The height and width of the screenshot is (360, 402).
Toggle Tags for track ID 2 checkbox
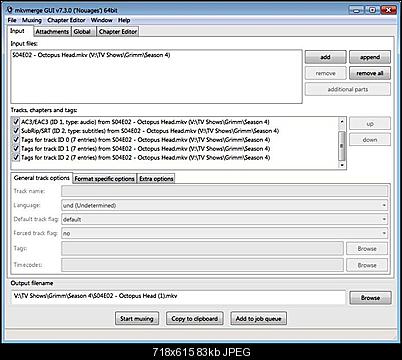coord(15,158)
